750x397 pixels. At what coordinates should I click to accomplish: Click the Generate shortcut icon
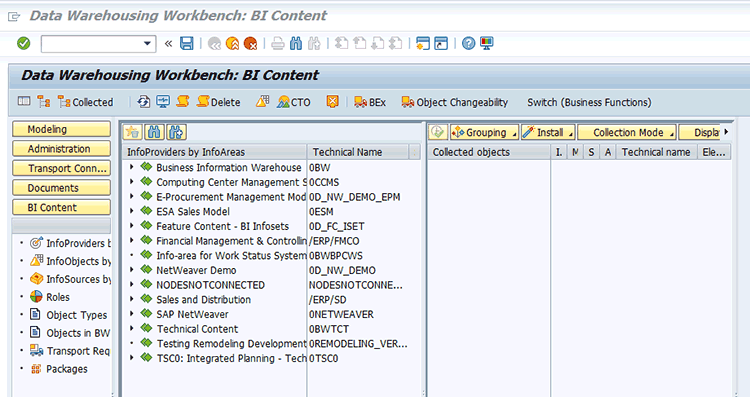point(441,44)
